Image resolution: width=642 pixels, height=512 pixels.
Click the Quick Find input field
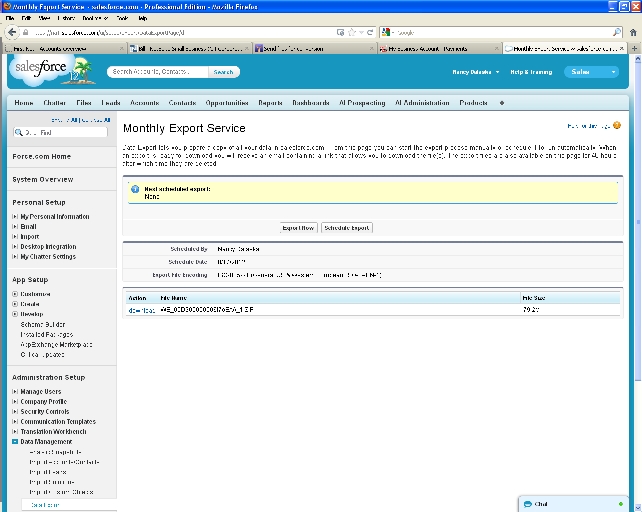click(x=61, y=132)
